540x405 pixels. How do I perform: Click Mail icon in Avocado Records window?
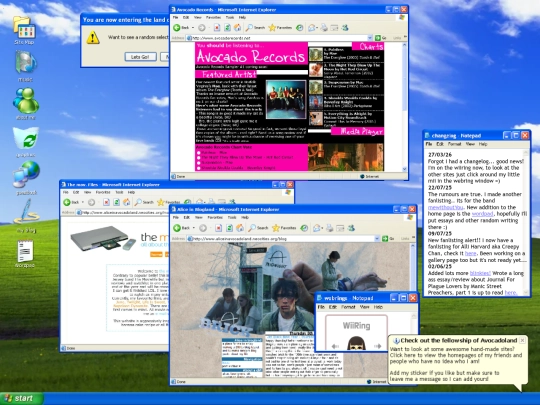click(x=311, y=28)
